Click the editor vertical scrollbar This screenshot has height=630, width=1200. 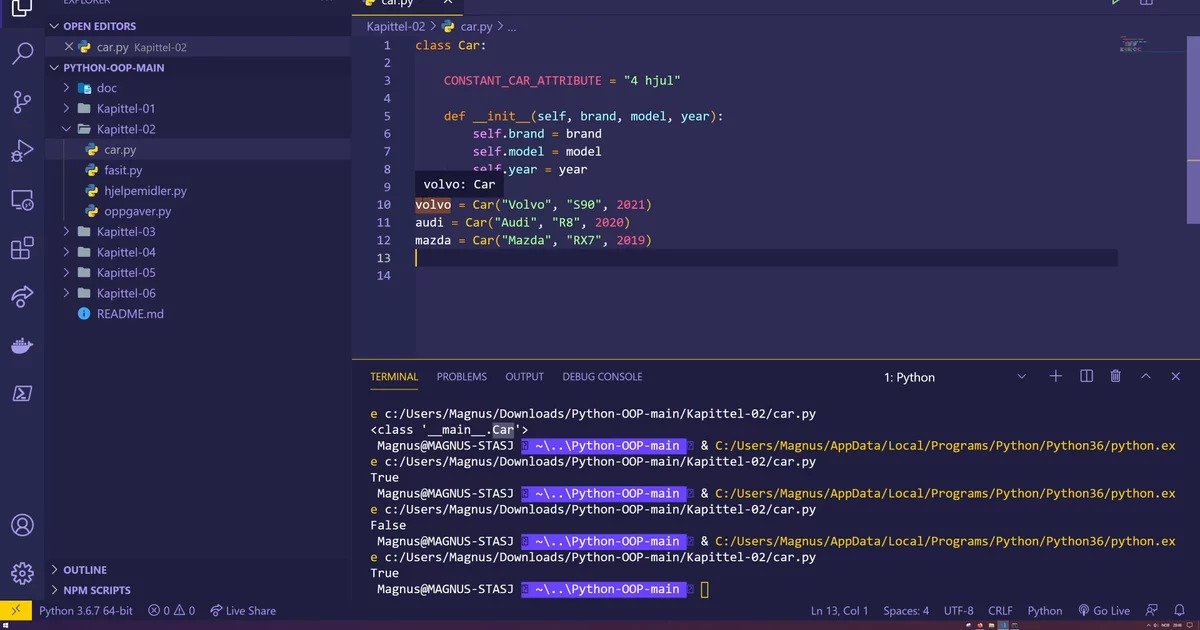pyautogui.click(x=1193, y=130)
